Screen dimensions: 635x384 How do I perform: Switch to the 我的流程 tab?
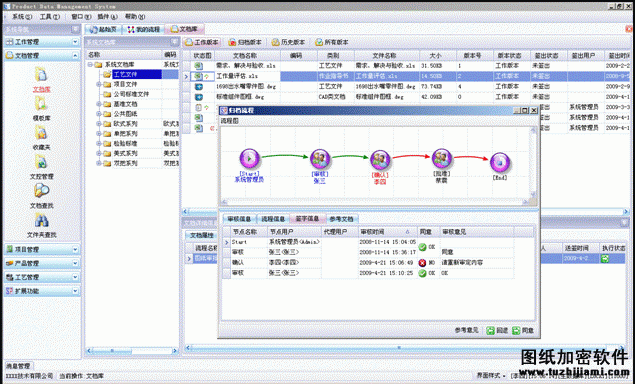click(144, 30)
